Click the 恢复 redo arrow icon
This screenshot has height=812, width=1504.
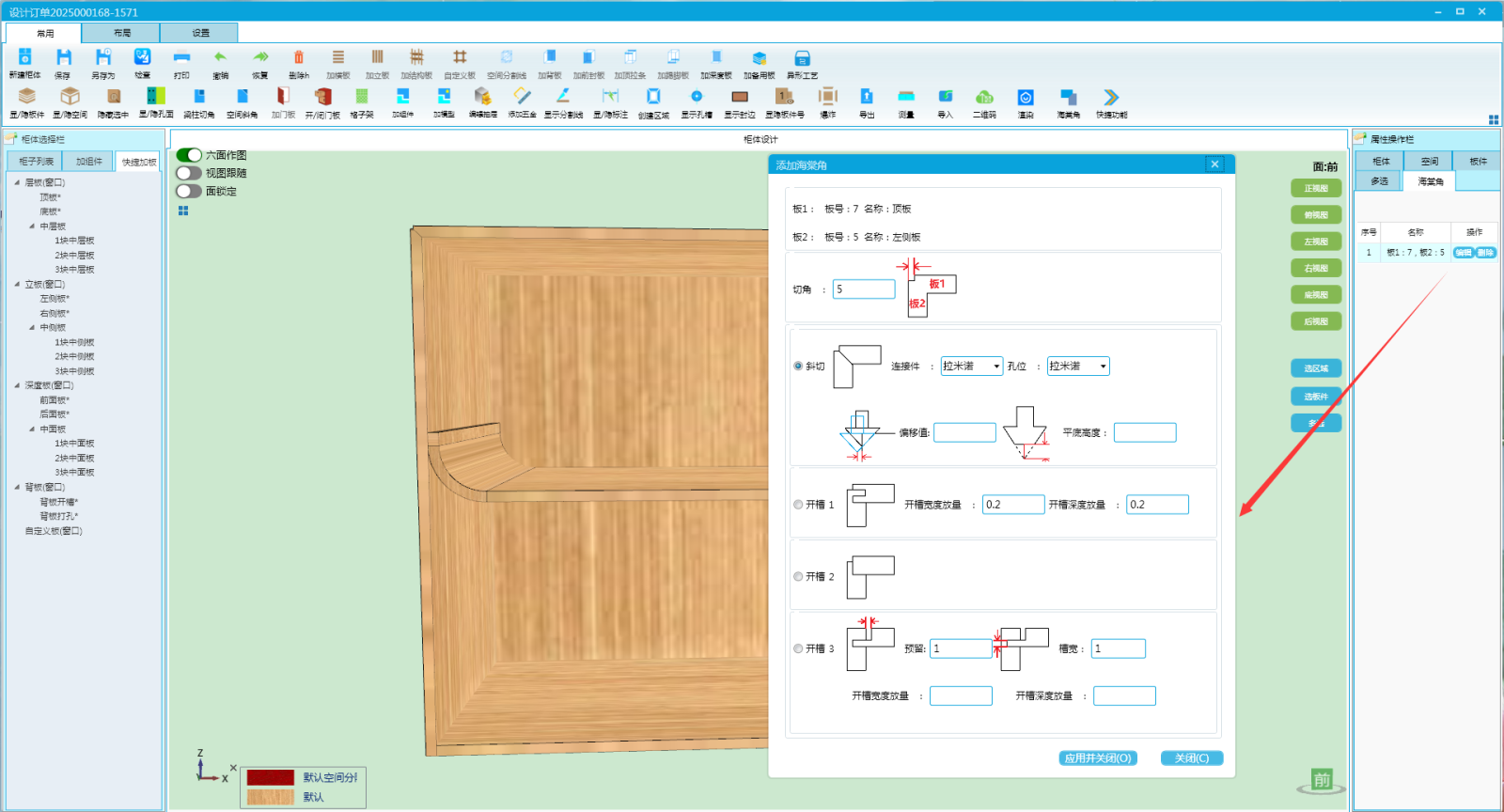pos(260,57)
